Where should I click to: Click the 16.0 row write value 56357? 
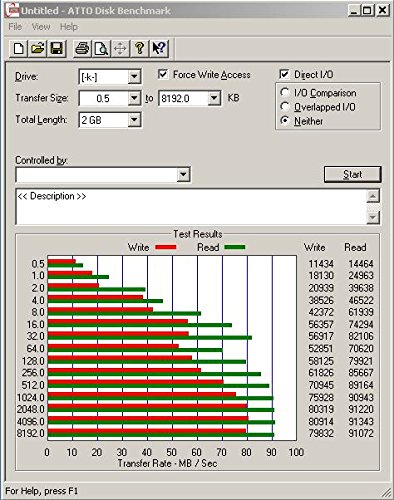(321, 324)
